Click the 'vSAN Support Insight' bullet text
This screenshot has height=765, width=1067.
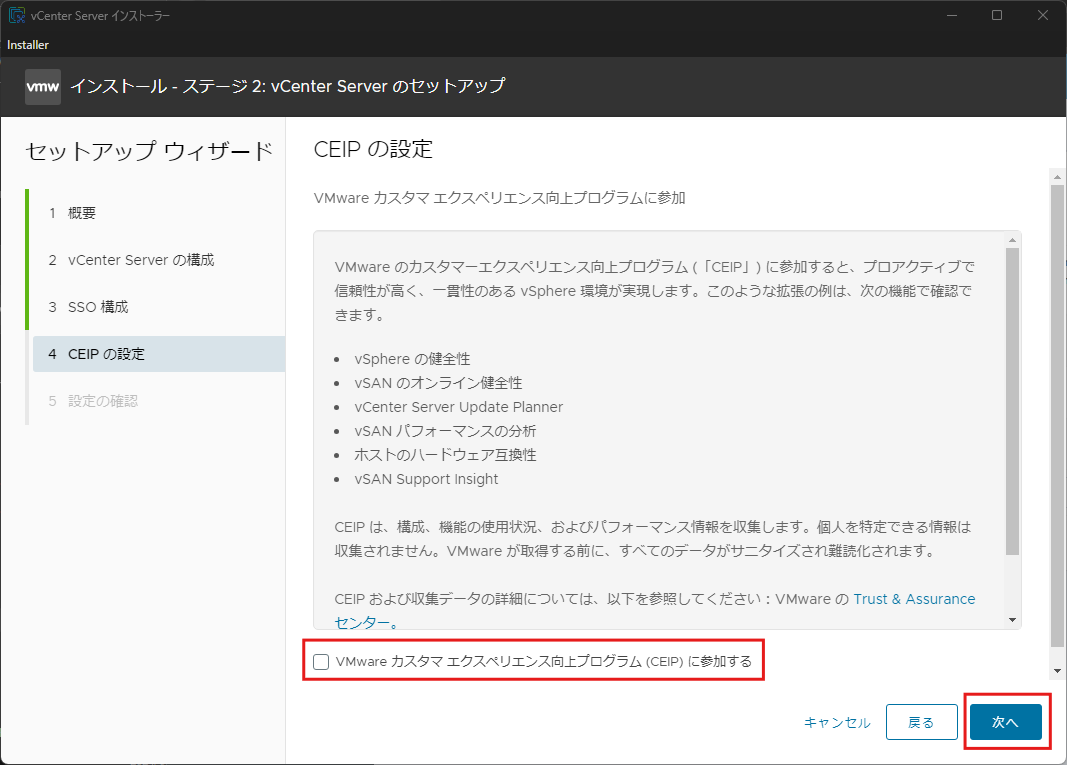pyautogui.click(x=426, y=479)
